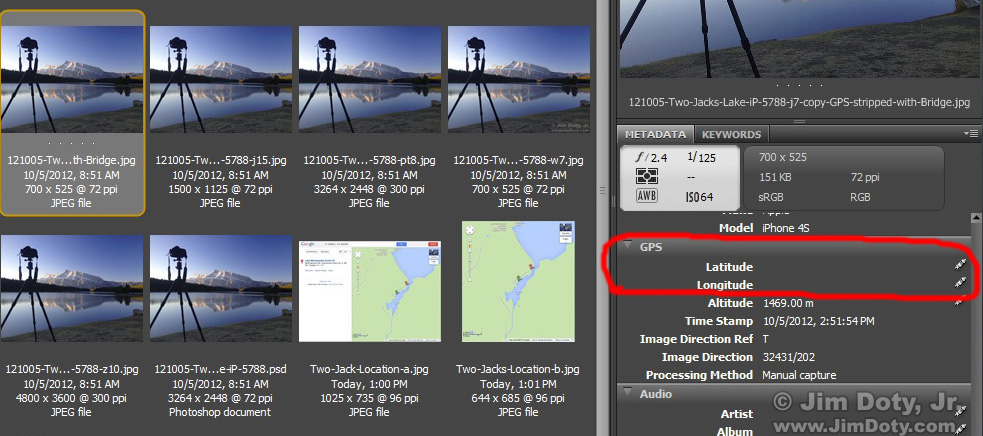
Task: Click the 'Photoshop document' file type text
Action: 220,412
